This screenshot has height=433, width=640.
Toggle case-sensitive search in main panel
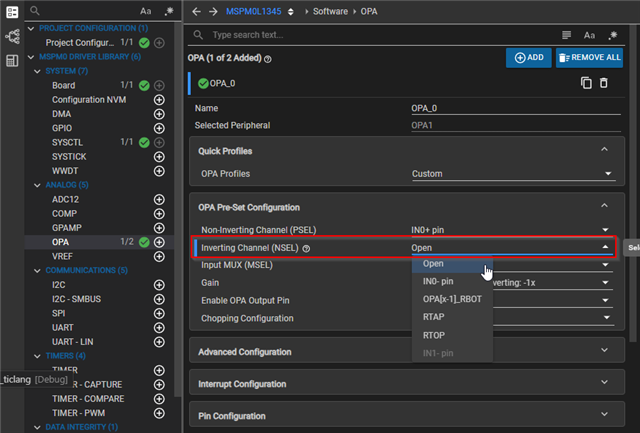coord(589,36)
